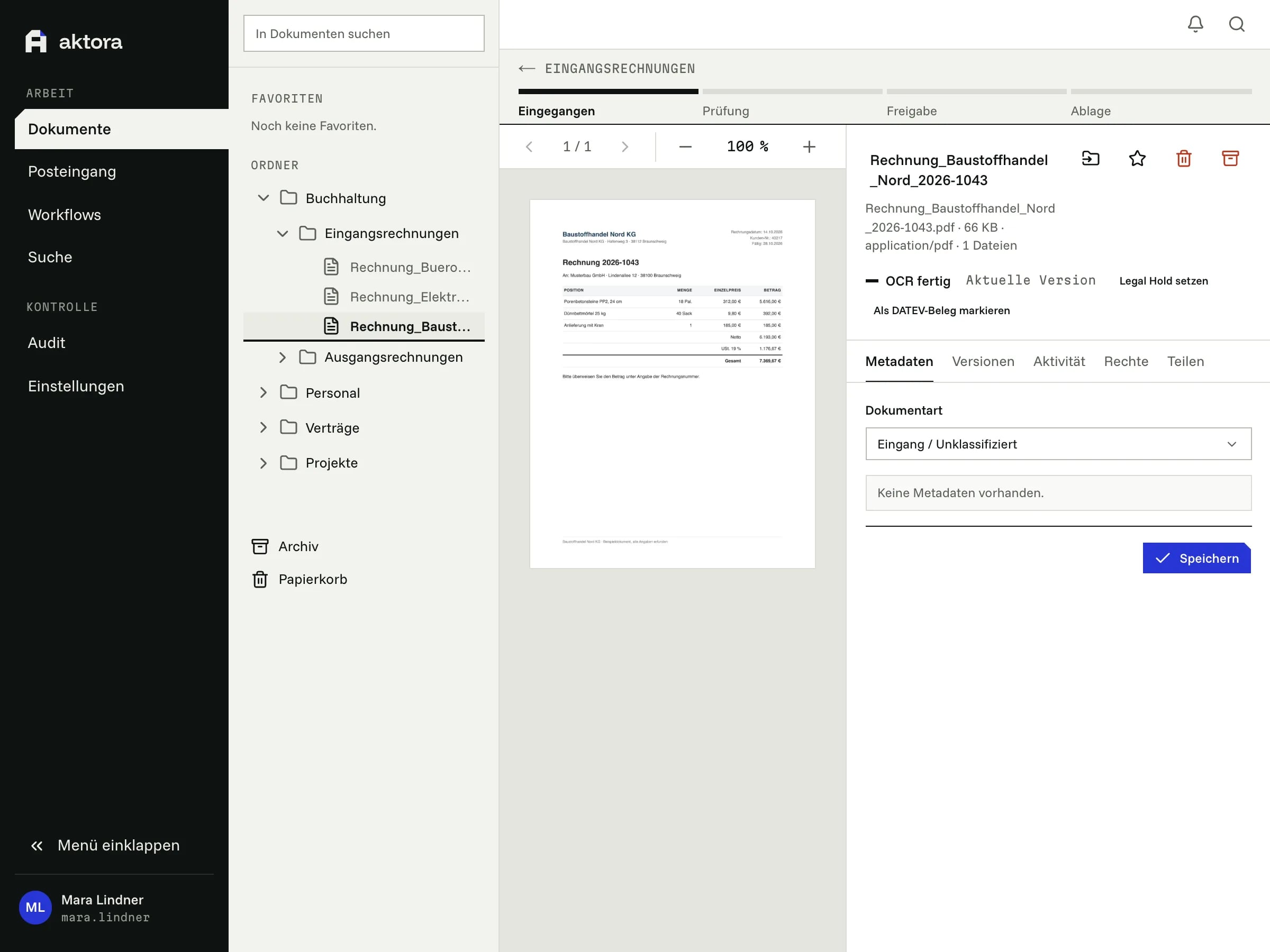The height and width of the screenshot is (952, 1270).
Task: Collapse the Eingangsrechnungen folder
Action: (283, 234)
